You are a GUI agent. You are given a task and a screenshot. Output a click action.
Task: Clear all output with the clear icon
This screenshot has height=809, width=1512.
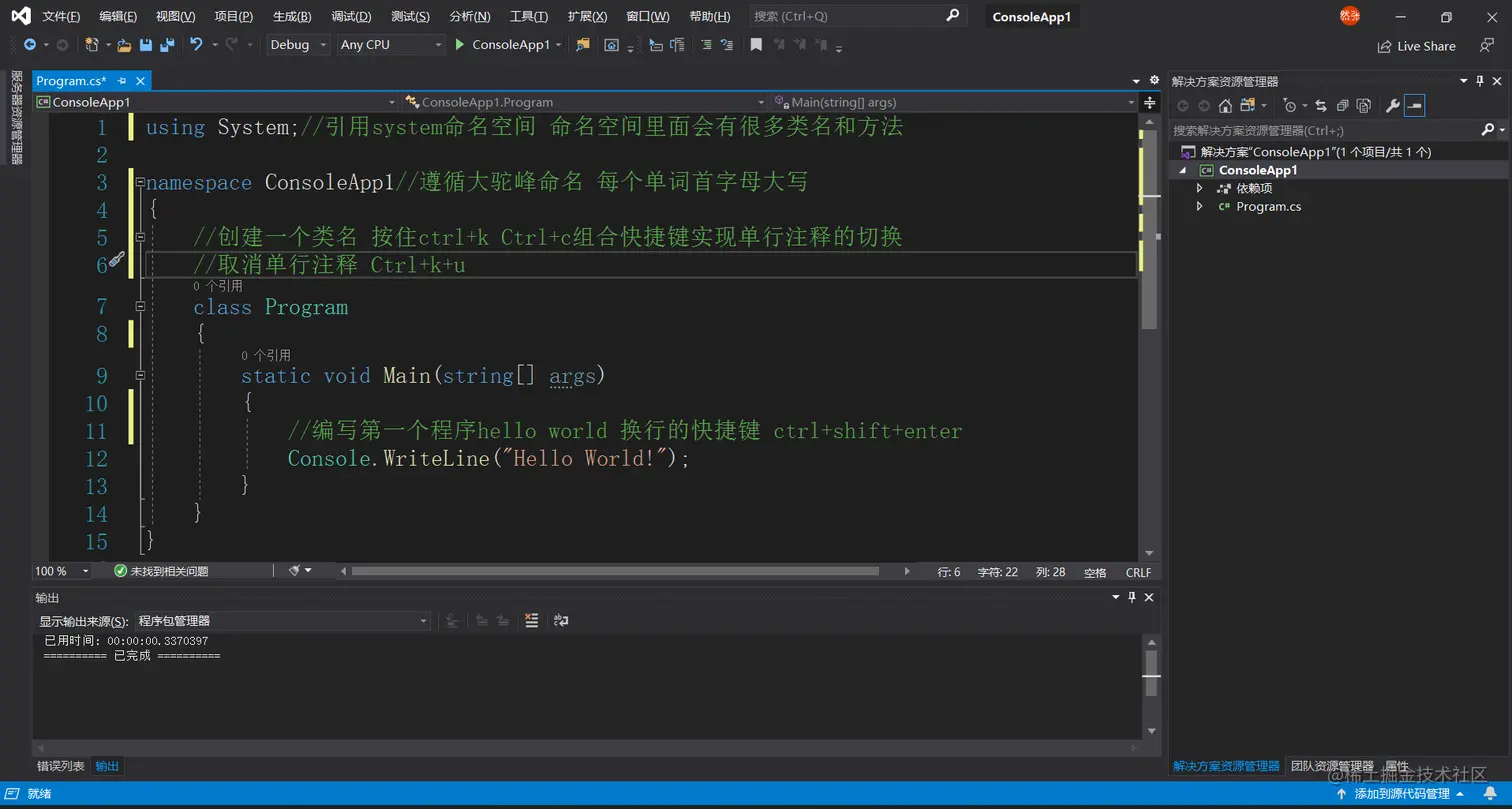coord(531,620)
